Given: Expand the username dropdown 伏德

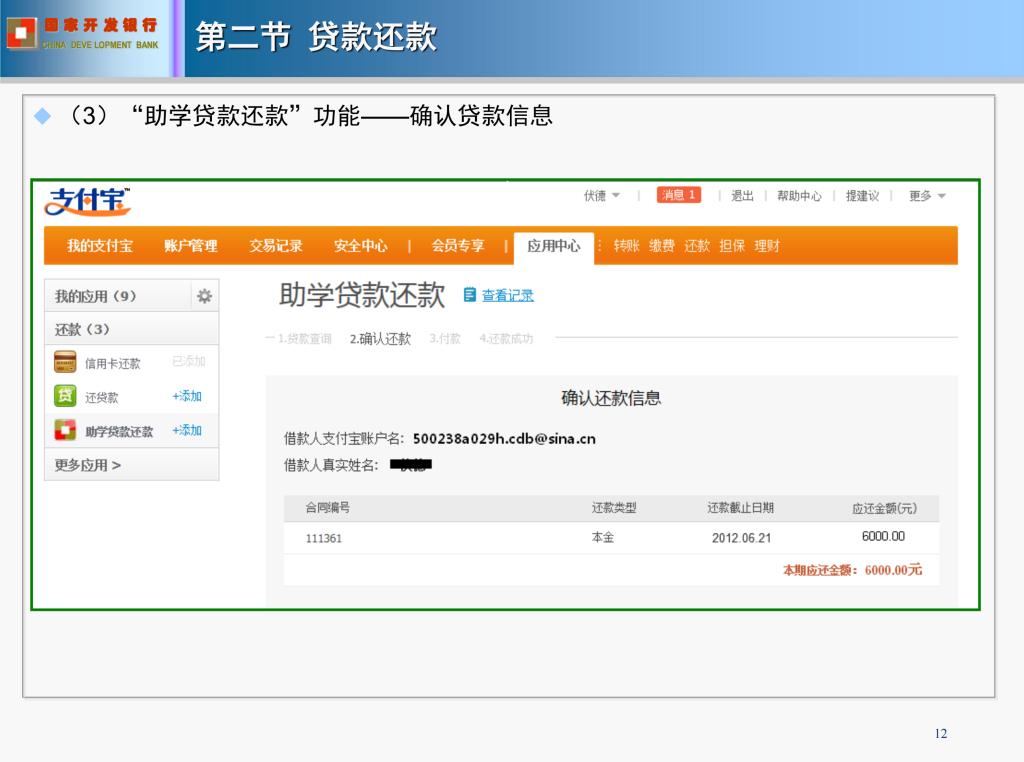Looking at the screenshot, I should pos(602,196).
